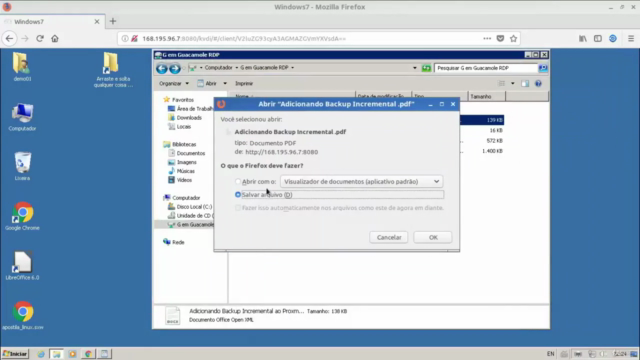Viewport: 640px width, 360px height.
Task: Select Rede in the navigation pane
Action: 174,242
